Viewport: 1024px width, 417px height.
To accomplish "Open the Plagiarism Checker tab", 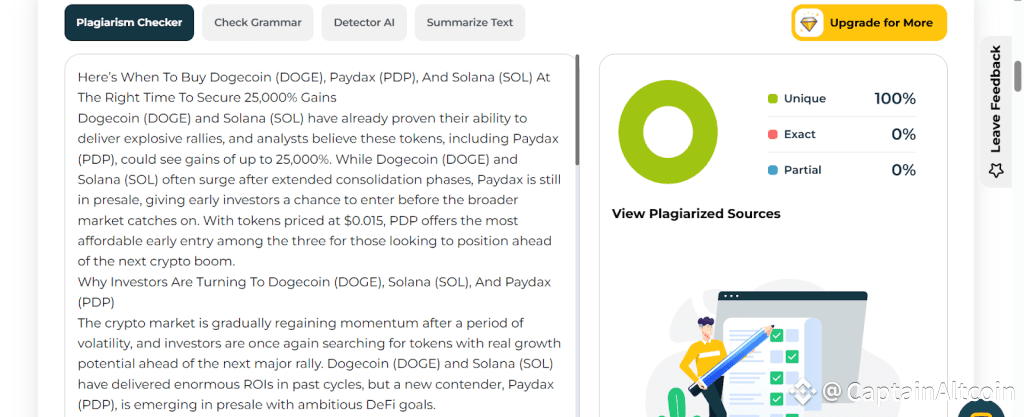I will (129, 22).
